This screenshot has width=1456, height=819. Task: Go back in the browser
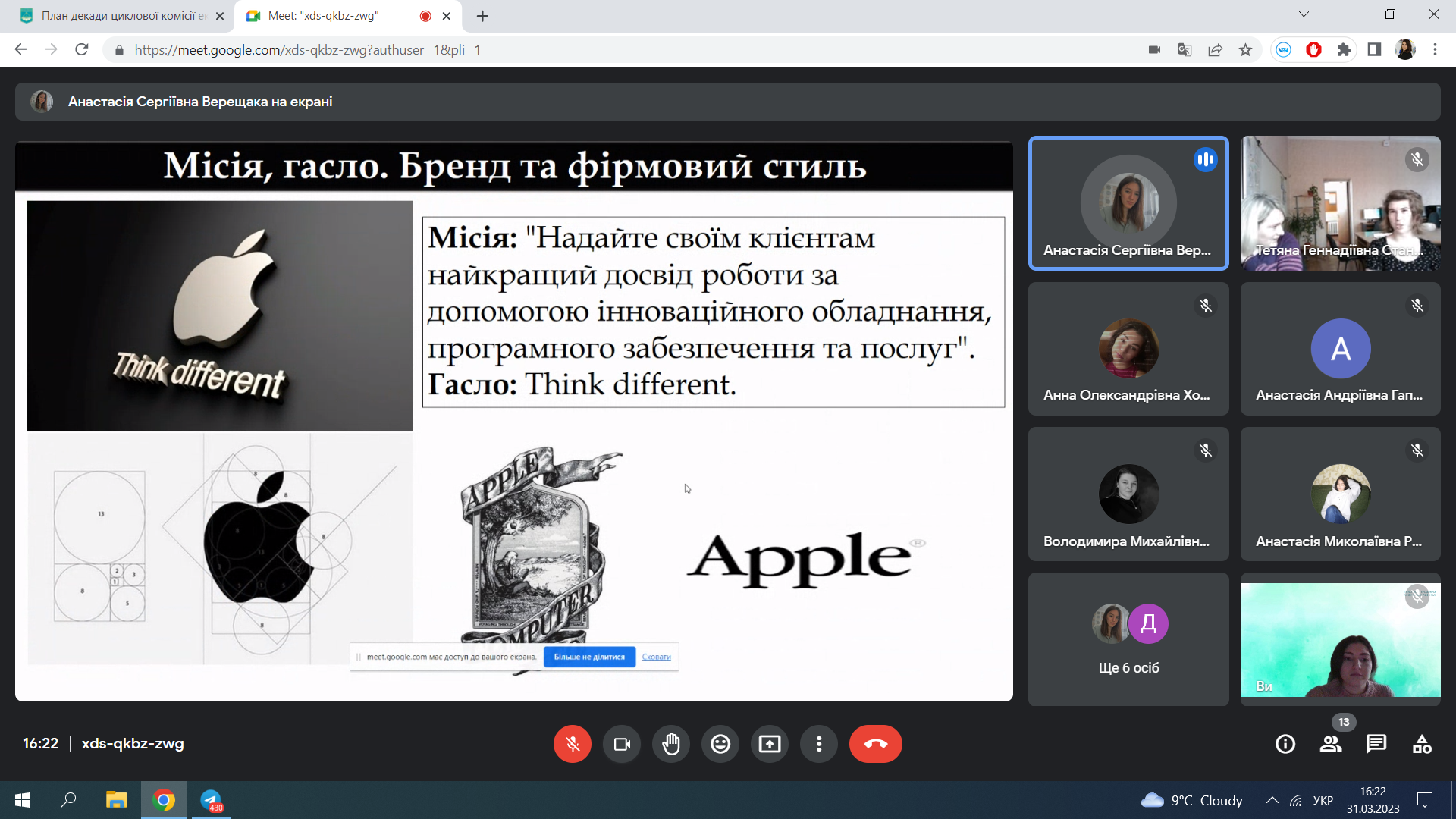tap(20, 50)
